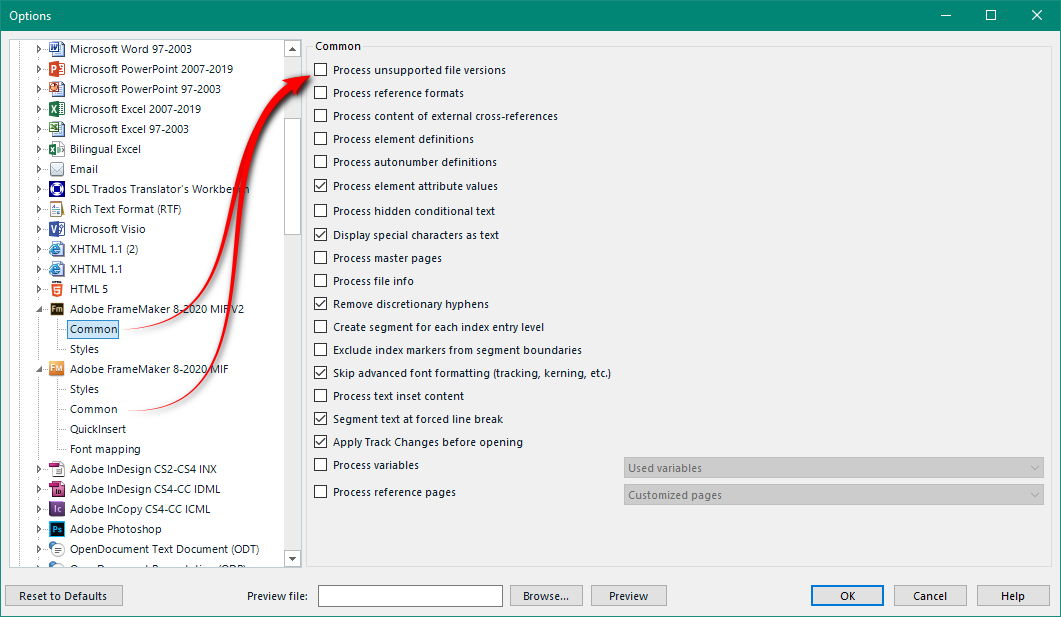The height and width of the screenshot is (617, 1061).
Task: Expand the Adobe InDesign CS2-CS4 INX node
Action: coord(39,469)
